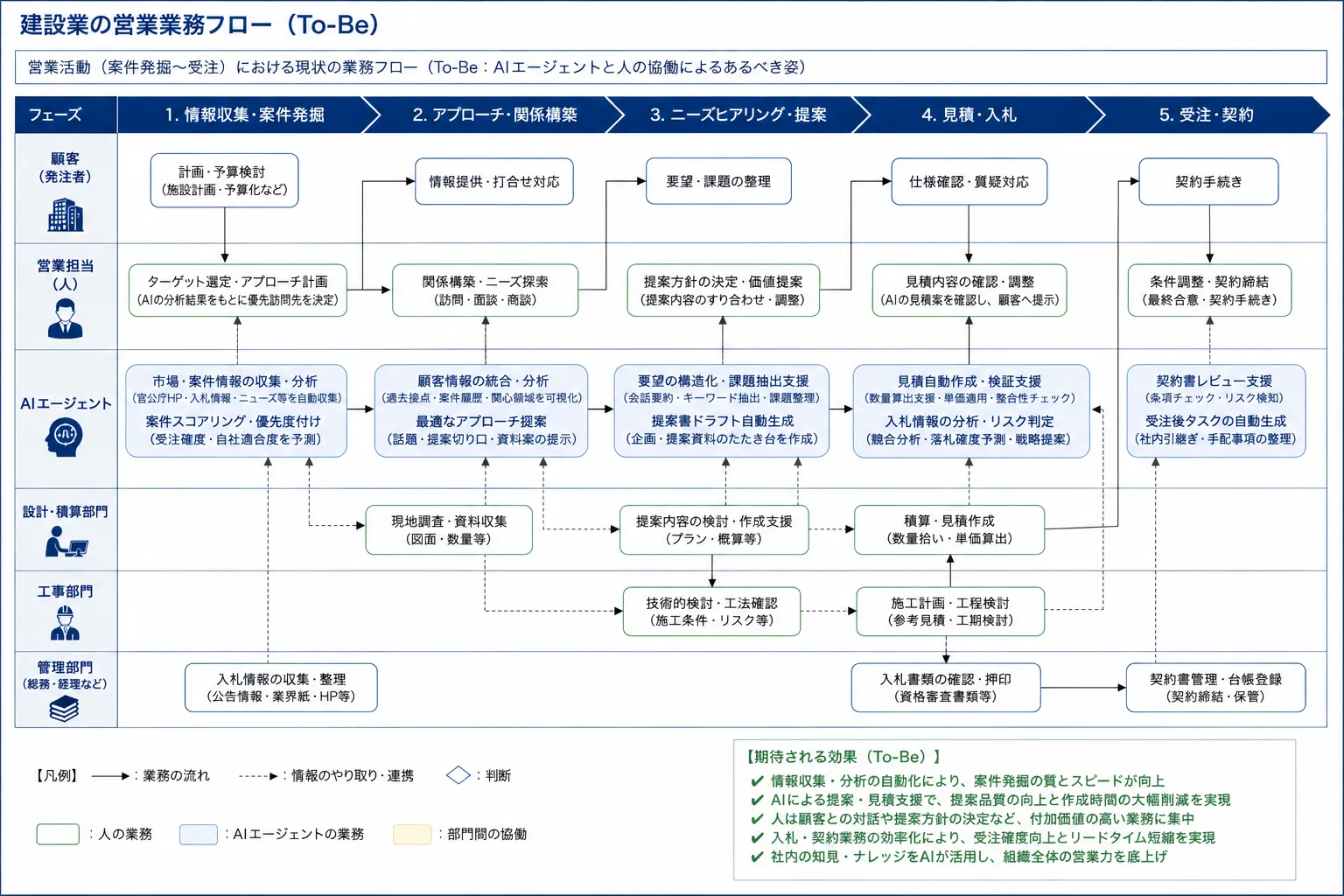Click the 契約書レビュー支援 AI box

coord(1215,410)
